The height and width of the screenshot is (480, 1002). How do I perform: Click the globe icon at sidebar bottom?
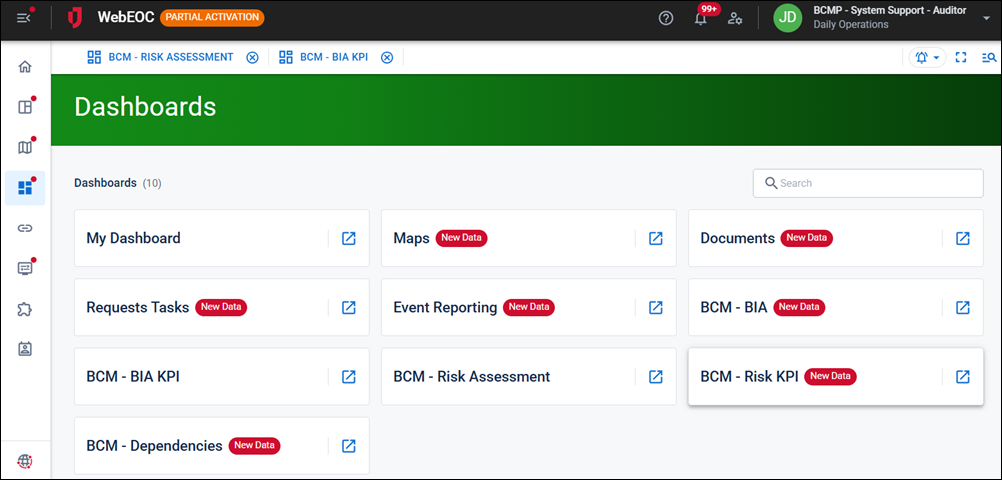[25, 460]
